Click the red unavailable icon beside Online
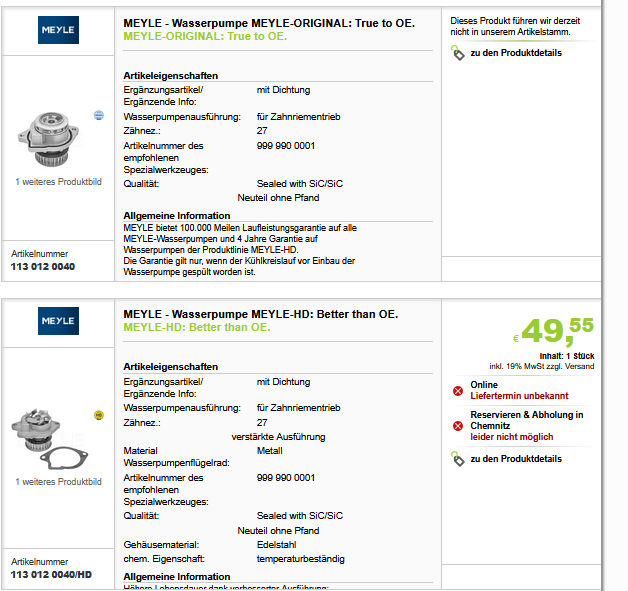The image size is (628, 591). pyautogui.click(x=458, y=391)
